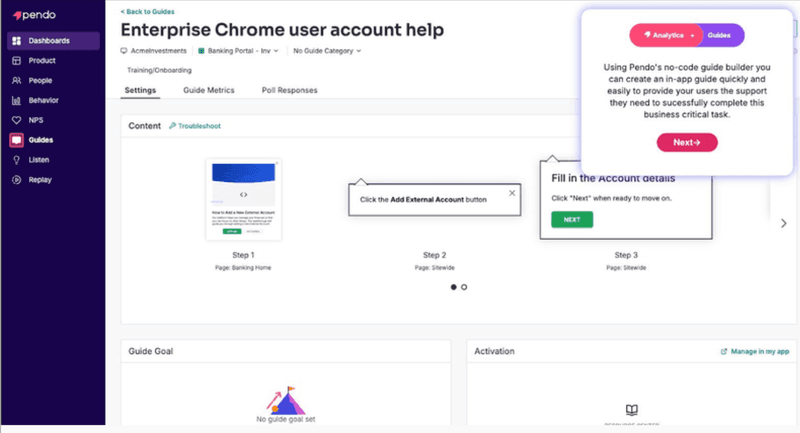
Task: Open the Step 3 Fill in Account details preview
Action: tap(626, 200)
